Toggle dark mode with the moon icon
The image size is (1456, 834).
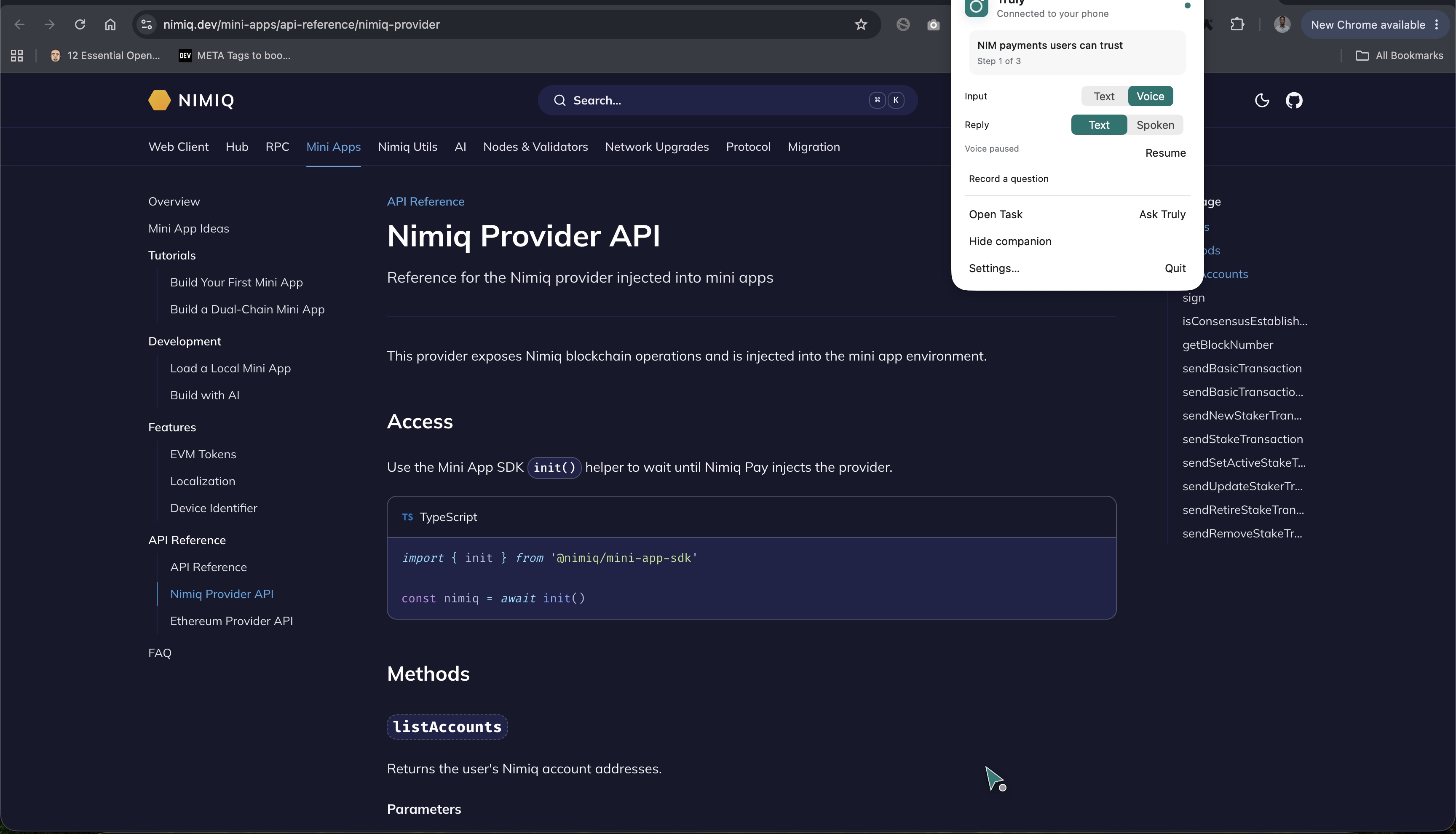click(x=1262, y=100)
